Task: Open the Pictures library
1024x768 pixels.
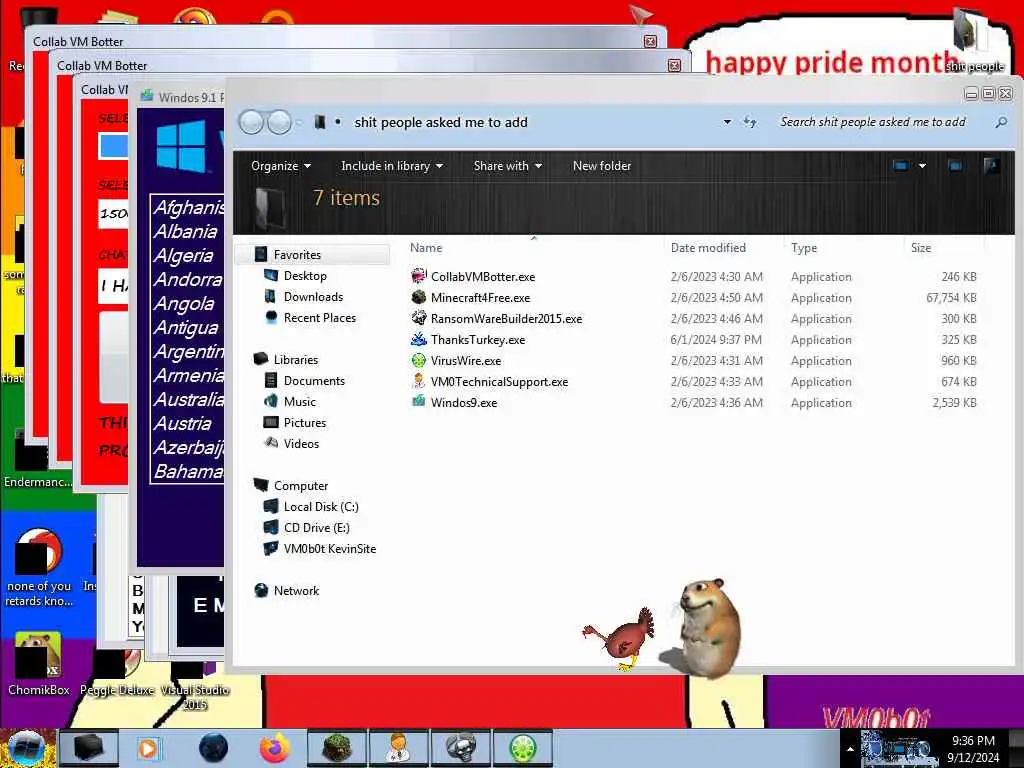Action: [x=305, y=423]
